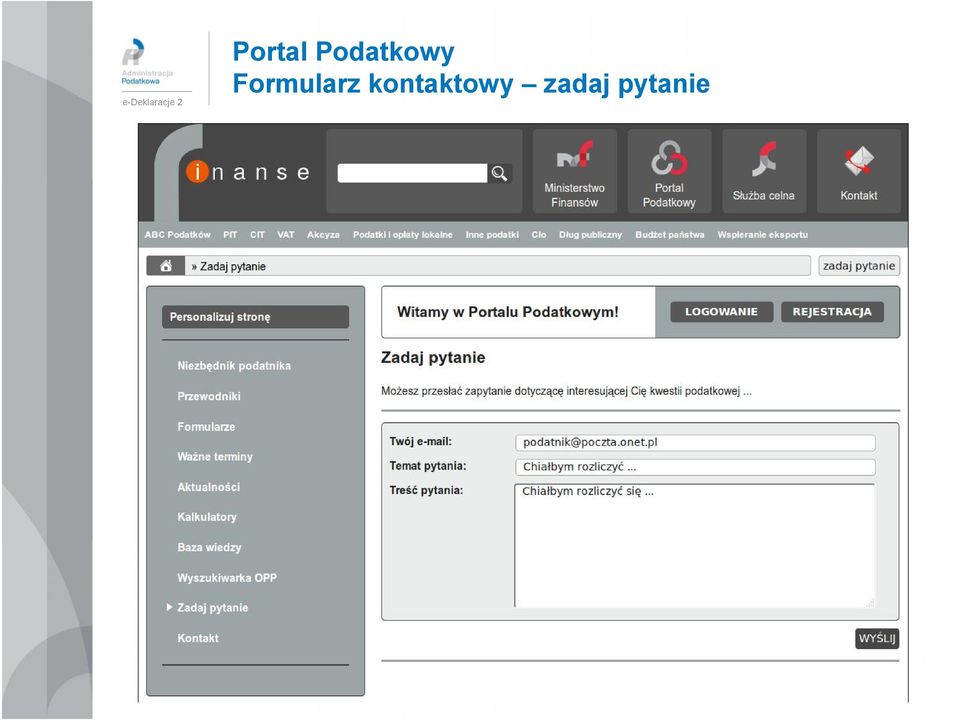Focus the Temat pytania field
The width and height of the screenshot is (960, 720).
coord(696,467)
